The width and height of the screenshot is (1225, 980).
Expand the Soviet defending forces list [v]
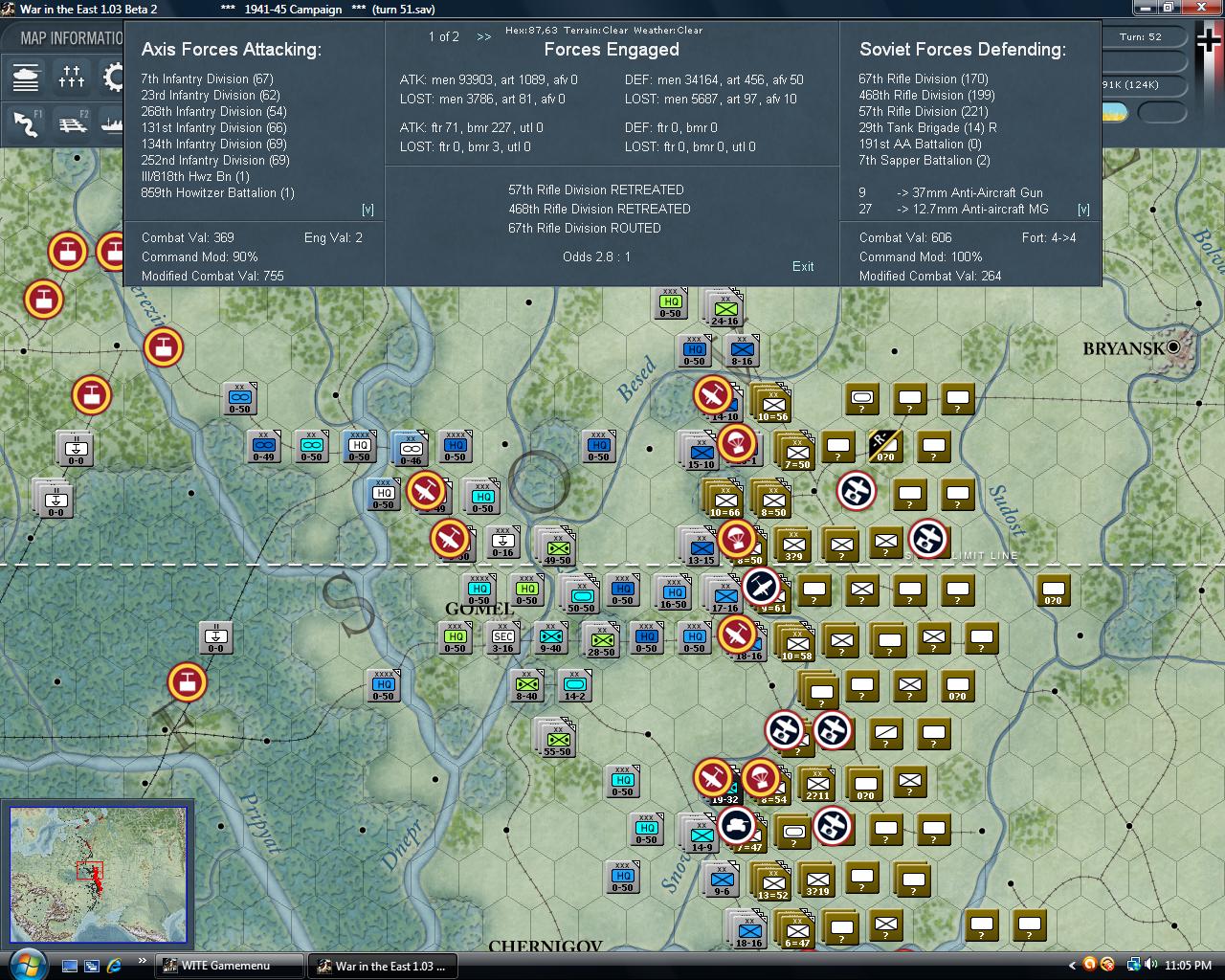[1083, 210]
